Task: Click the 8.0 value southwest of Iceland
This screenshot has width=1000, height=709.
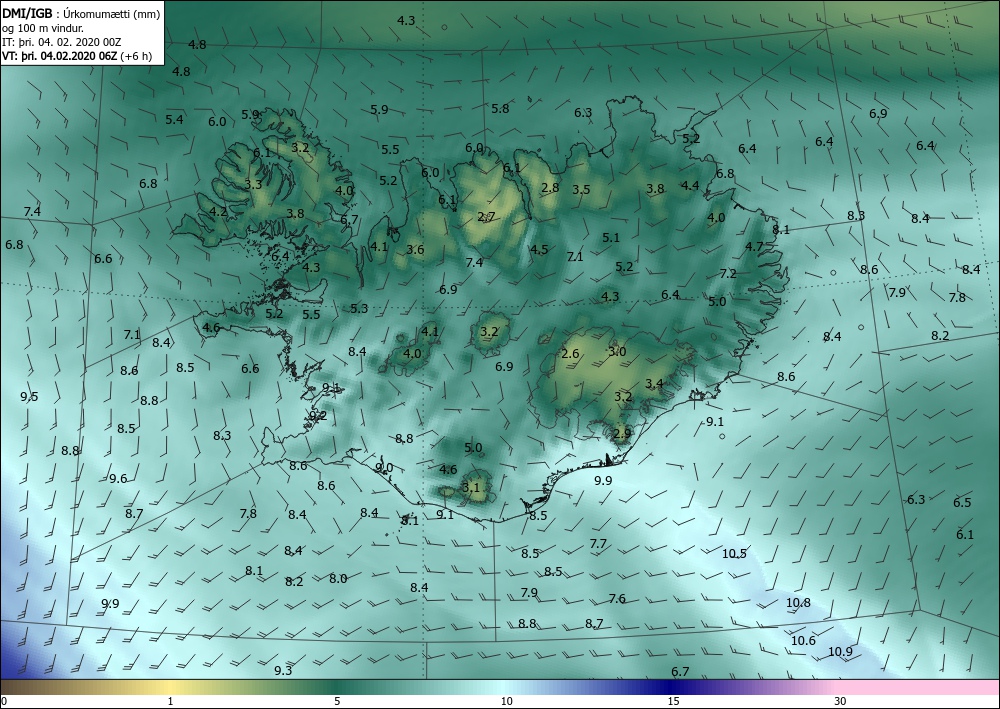Action: pyautogui.click(x=338, y=579)
